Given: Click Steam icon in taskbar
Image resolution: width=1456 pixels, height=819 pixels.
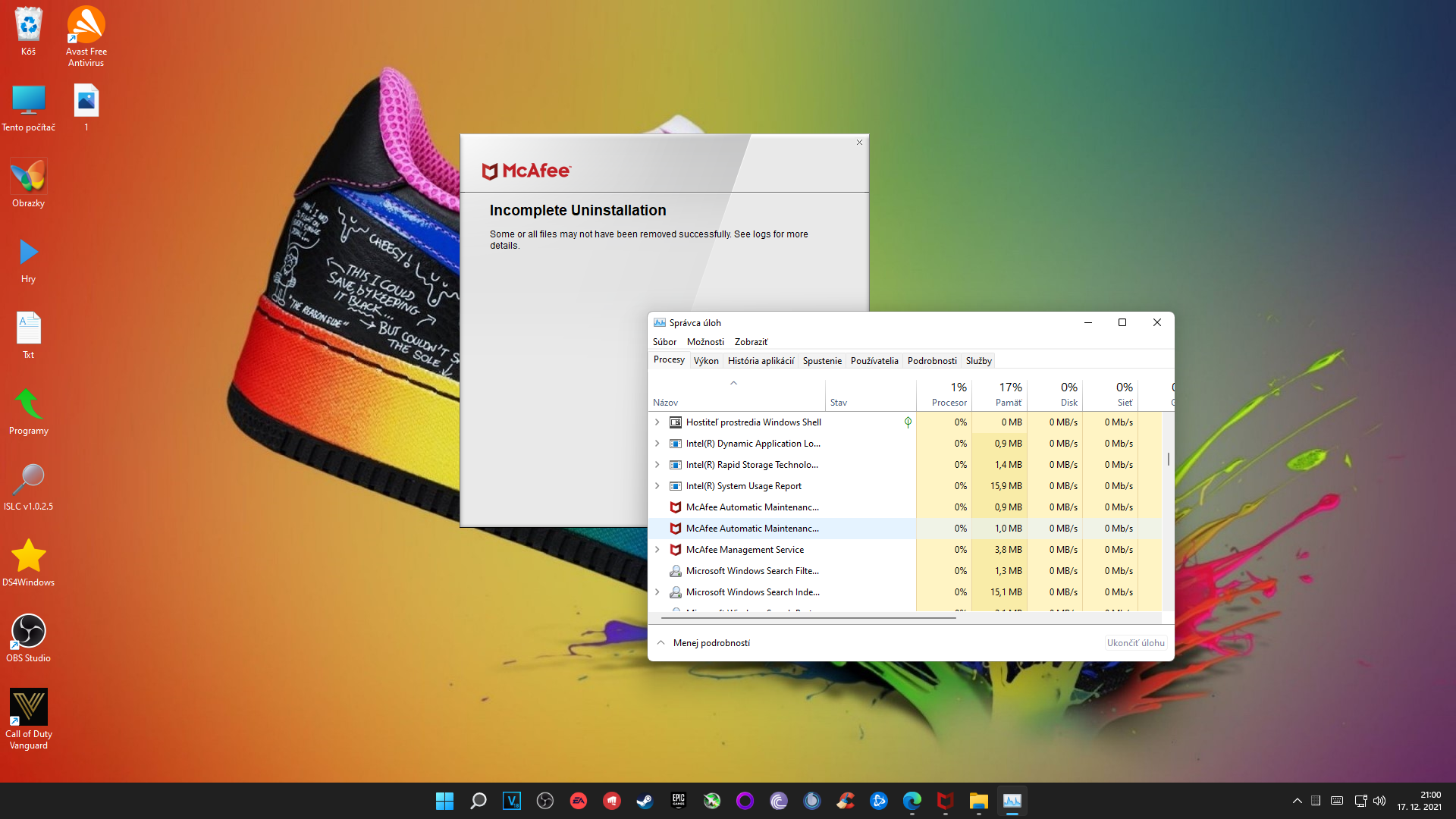Looking at the screenshot, I should tap(645, 801).
